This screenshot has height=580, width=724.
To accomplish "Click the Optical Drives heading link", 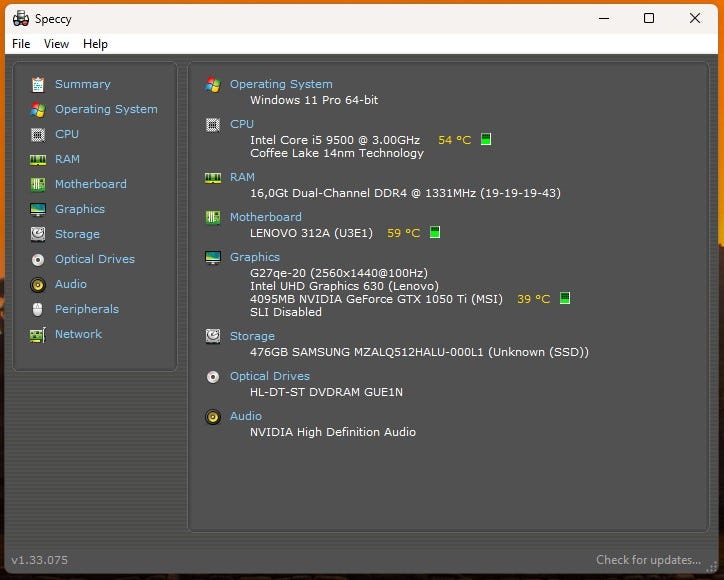I will (x=270, y=376).
